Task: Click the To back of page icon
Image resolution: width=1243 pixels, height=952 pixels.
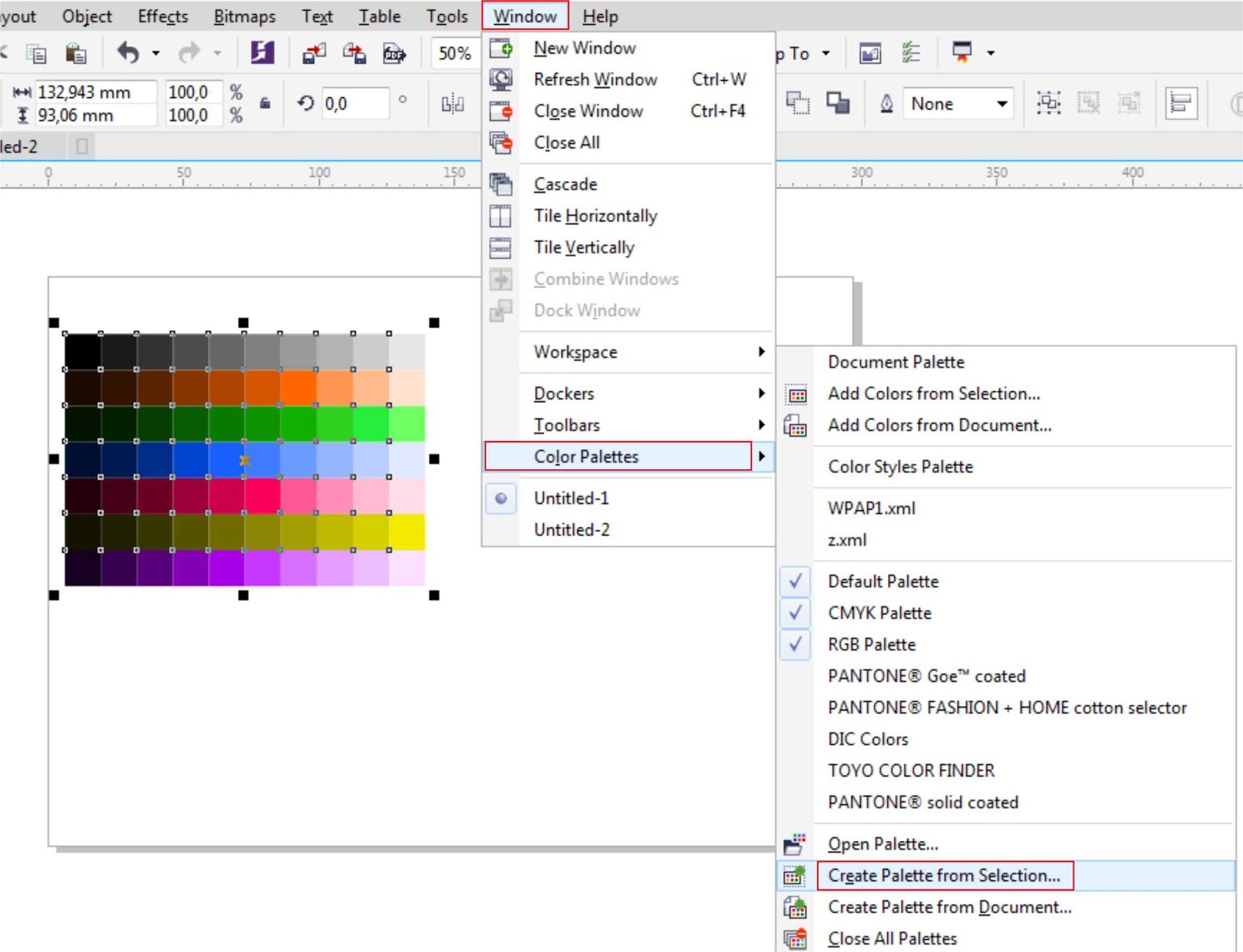Action: pyautogui.click(x=837, y=102)
